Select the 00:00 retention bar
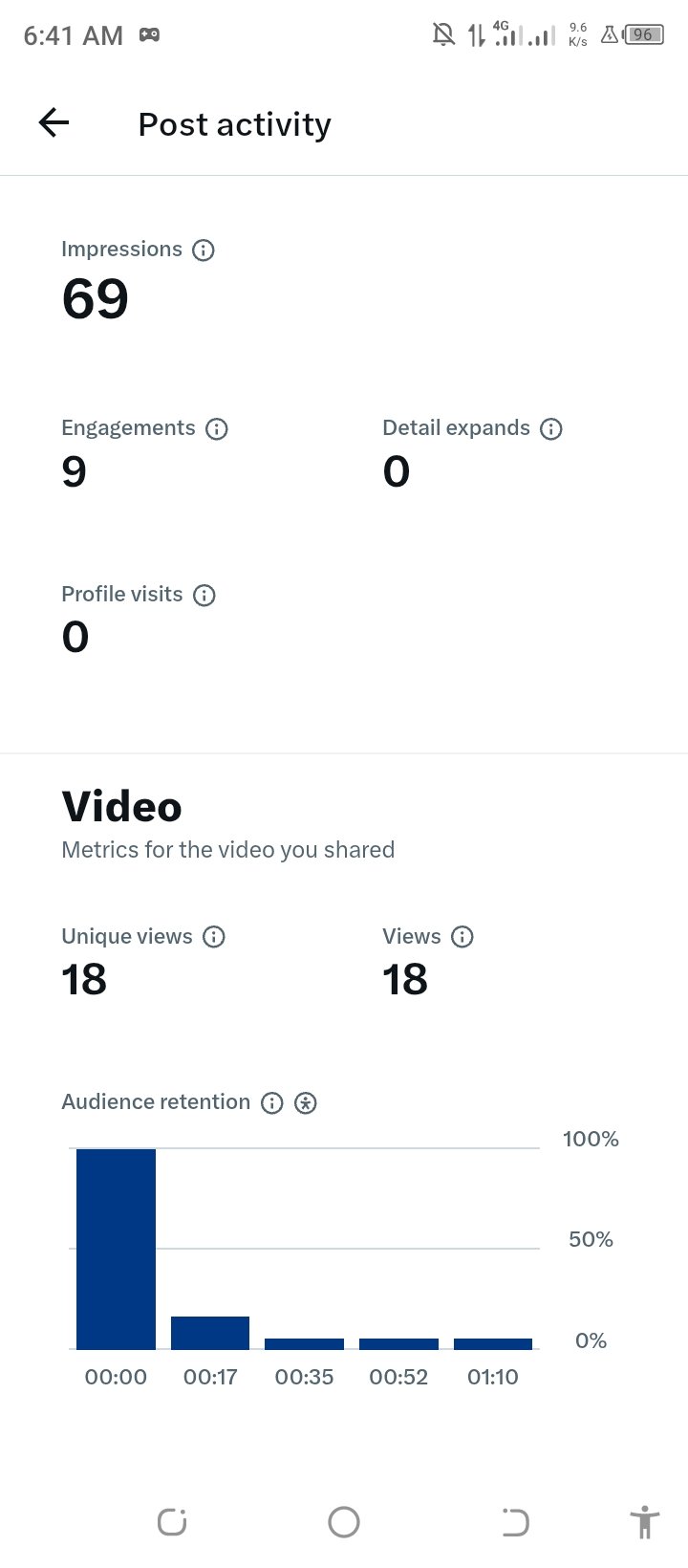This screenshot has height=1568, width=688. tap(116, 1249)
